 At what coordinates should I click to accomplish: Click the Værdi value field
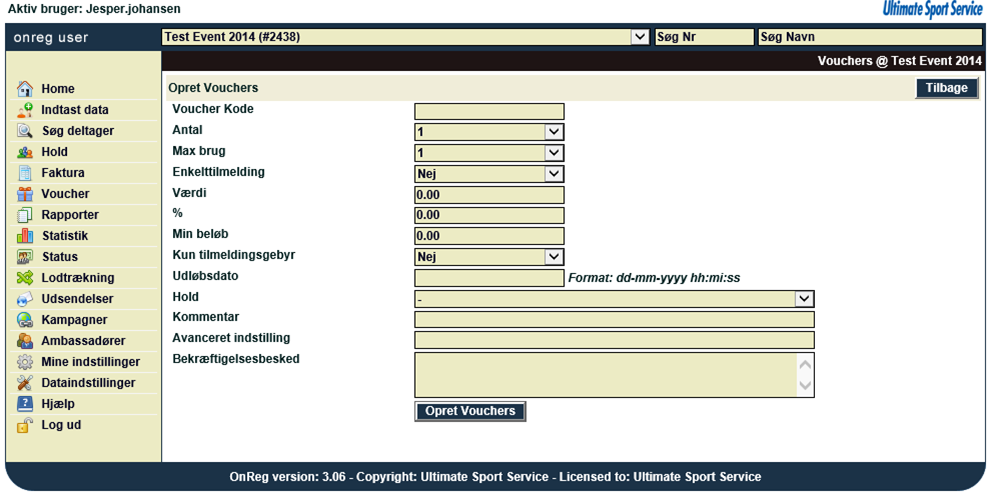(x=489, y=195)
